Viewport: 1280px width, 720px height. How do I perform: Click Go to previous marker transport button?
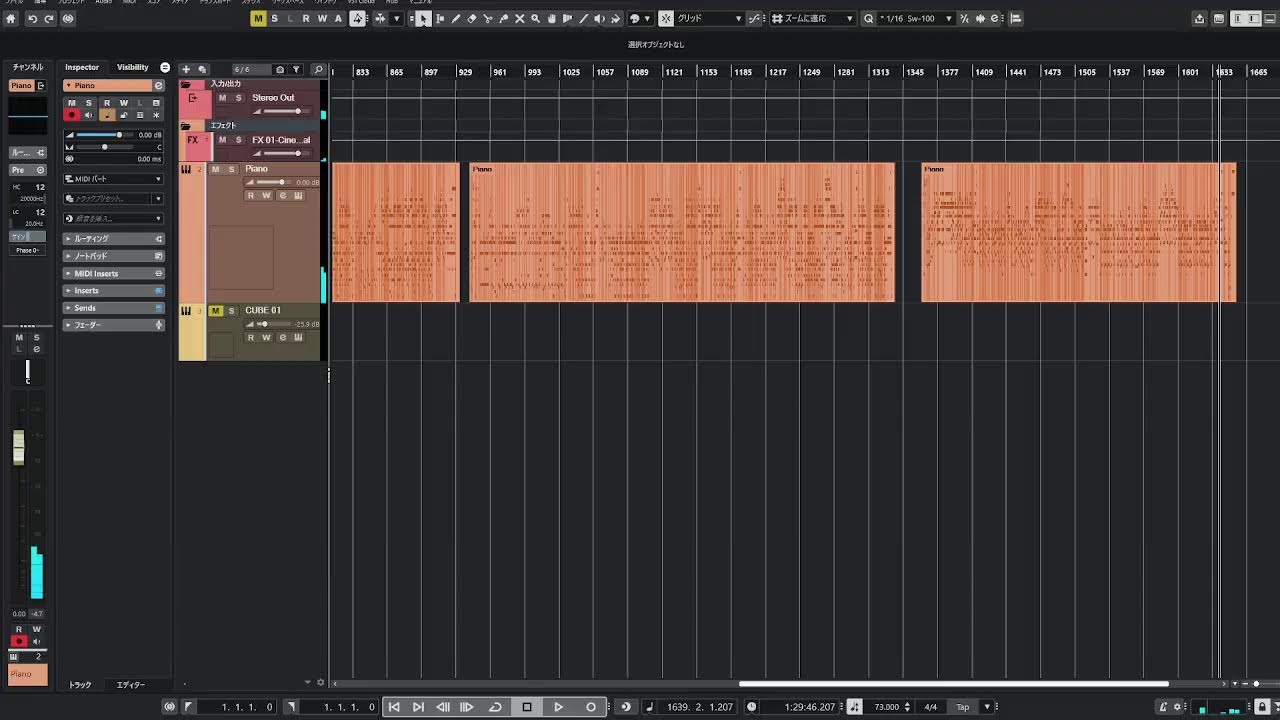tap(394, 707)
